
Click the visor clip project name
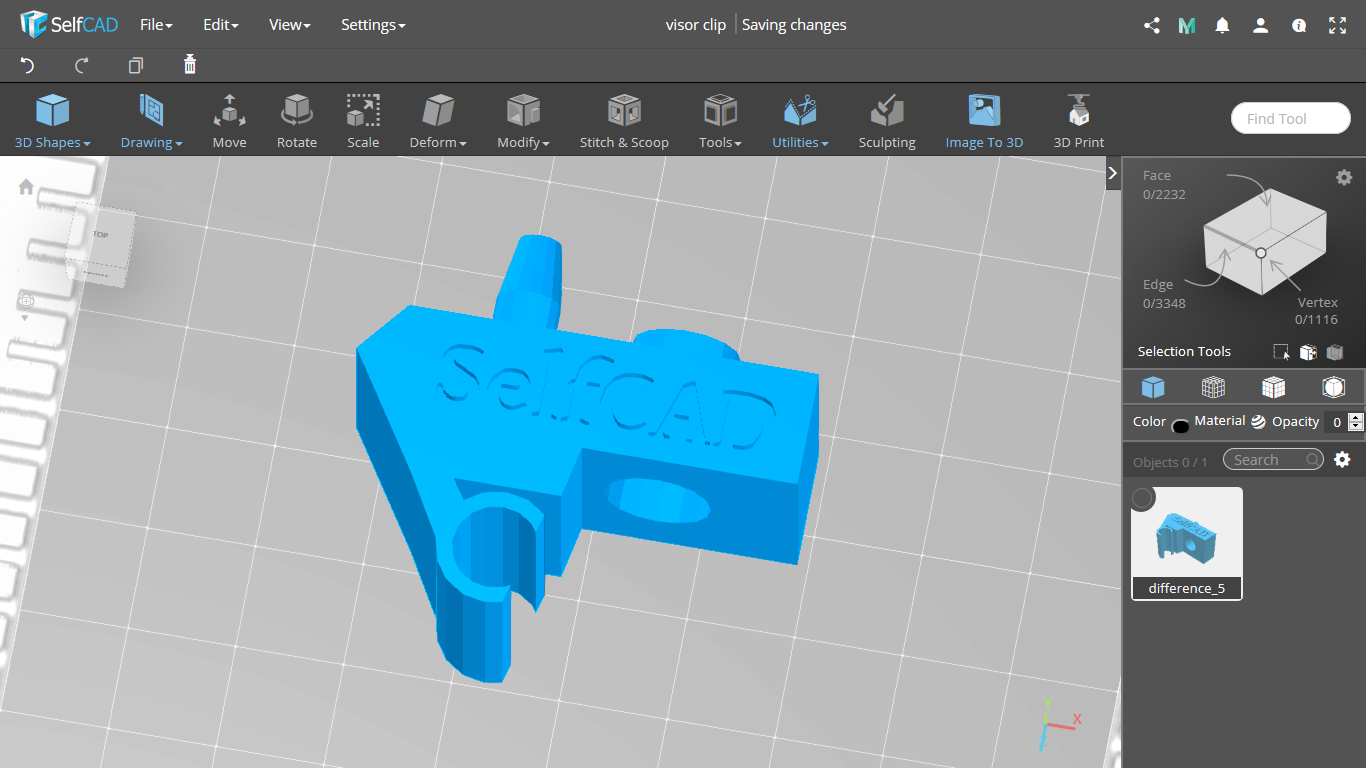(696, 25)
